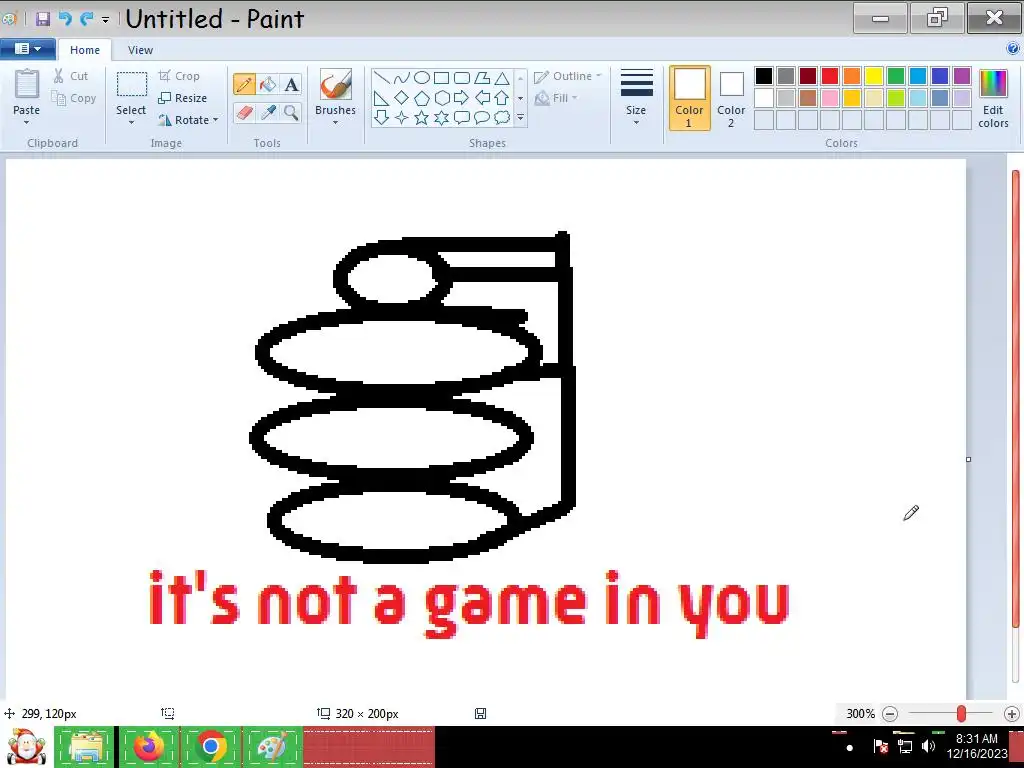Open the Paint file menu button

pos(27,49)
